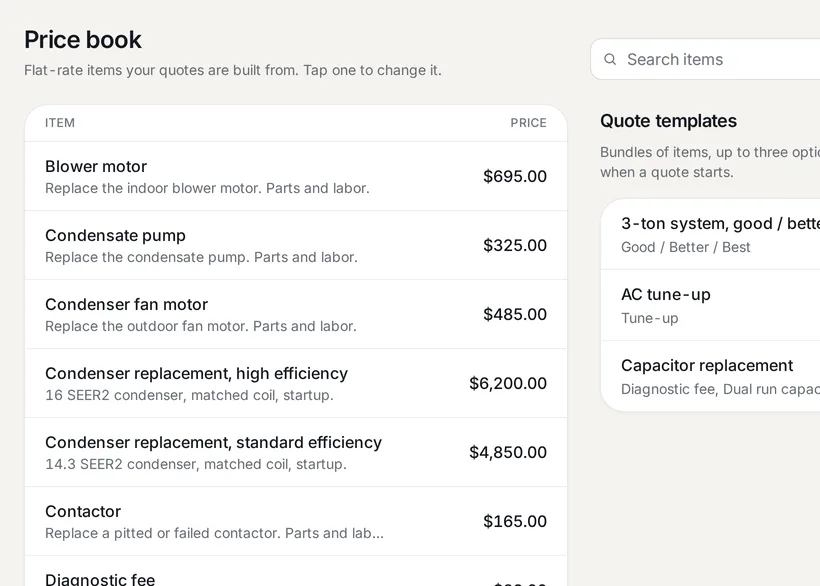Click 'Replace the outdoor fan motor' description
Viewport: 820px width, 586px height.
(201, 326)
